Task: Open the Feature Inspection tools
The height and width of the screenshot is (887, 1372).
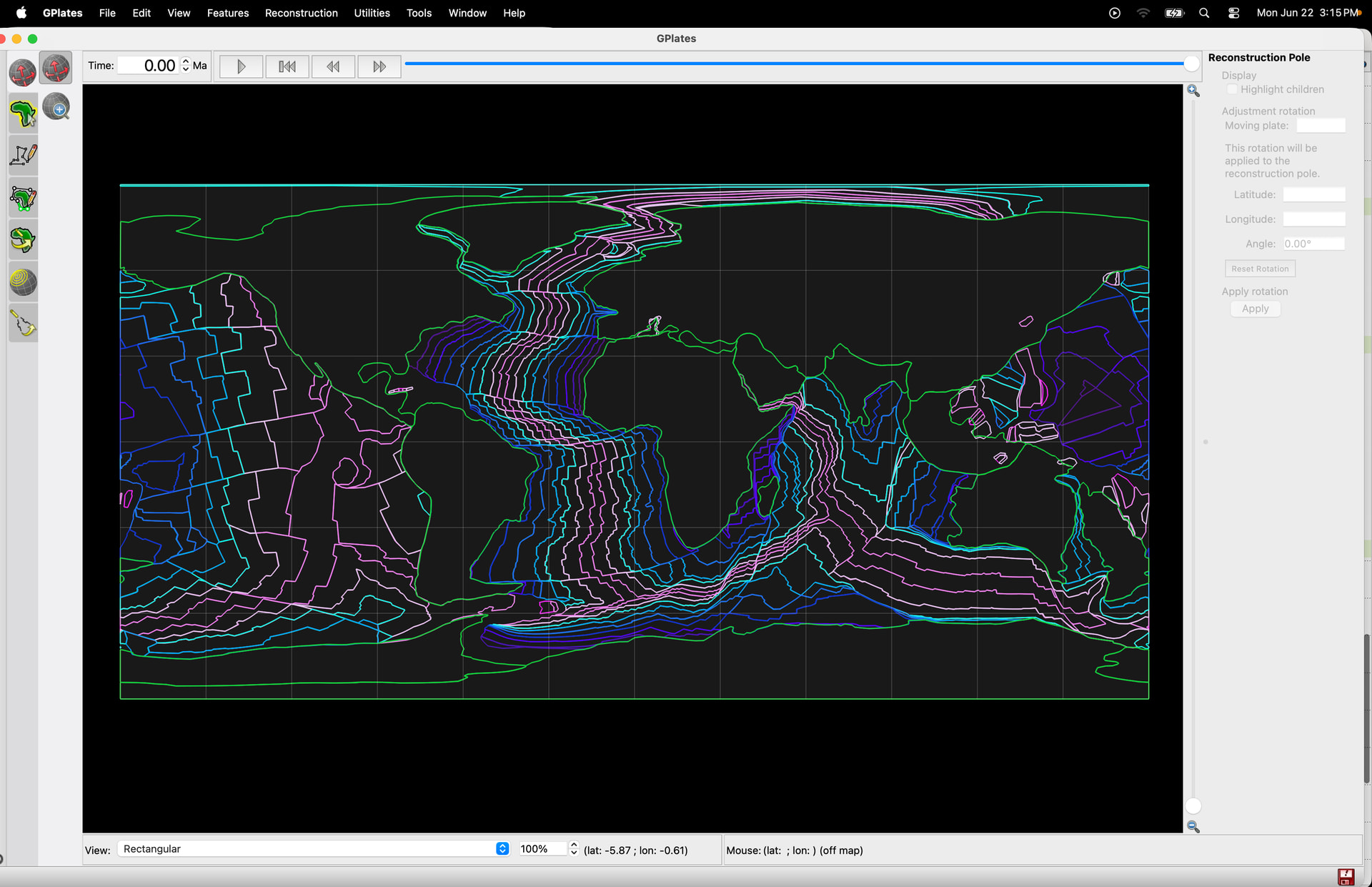Action: coord(23,114)
